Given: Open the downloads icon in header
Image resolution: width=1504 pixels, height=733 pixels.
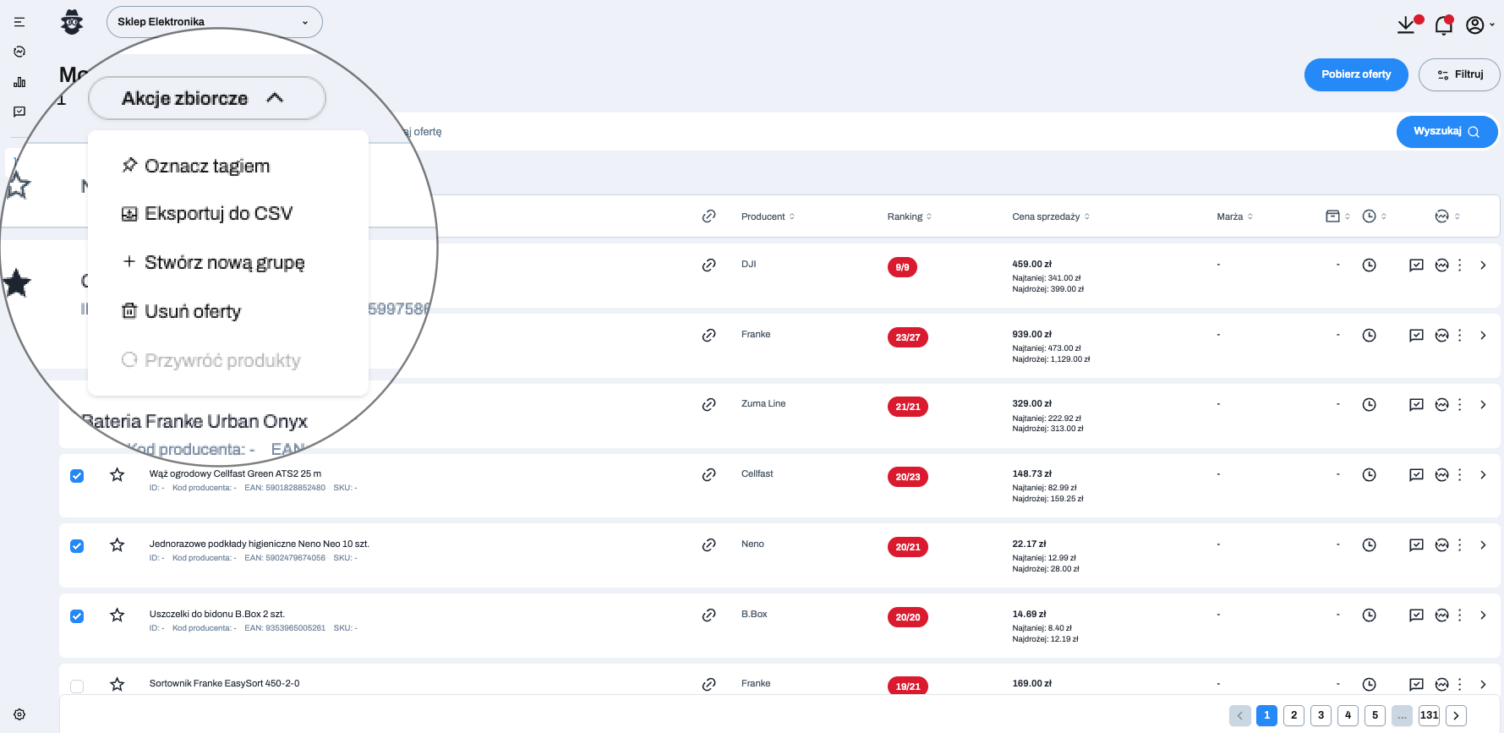Looking at the screenshot, I should click(x=1407, y=25).
